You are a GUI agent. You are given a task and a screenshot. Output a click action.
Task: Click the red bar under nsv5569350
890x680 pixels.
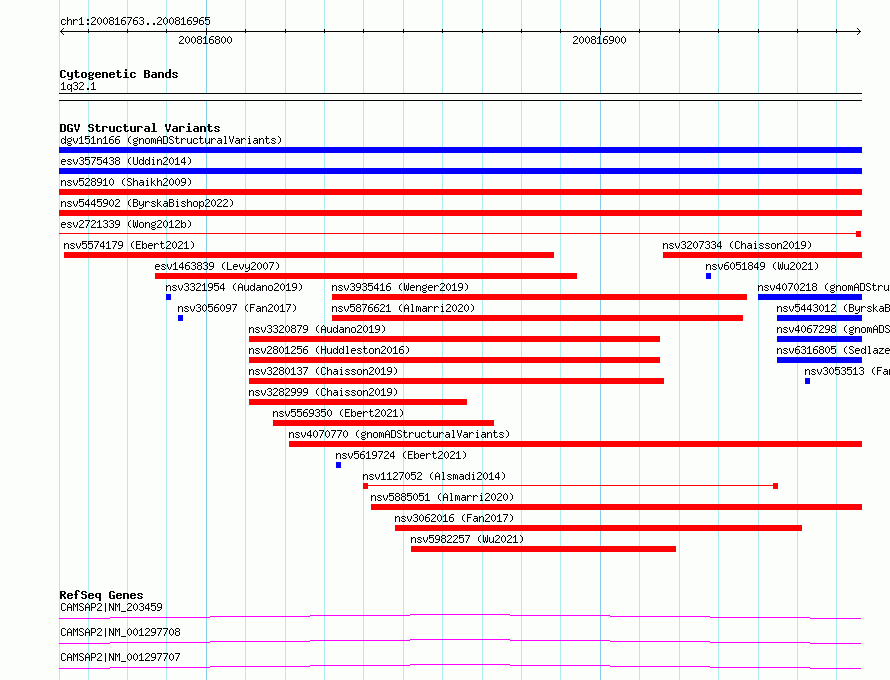(383, 423)
